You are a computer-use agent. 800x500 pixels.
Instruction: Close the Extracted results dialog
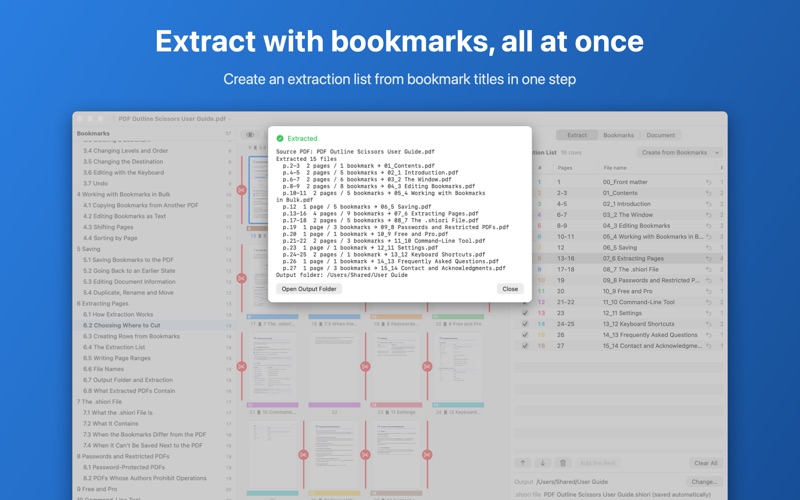click(x=510, y=289)
